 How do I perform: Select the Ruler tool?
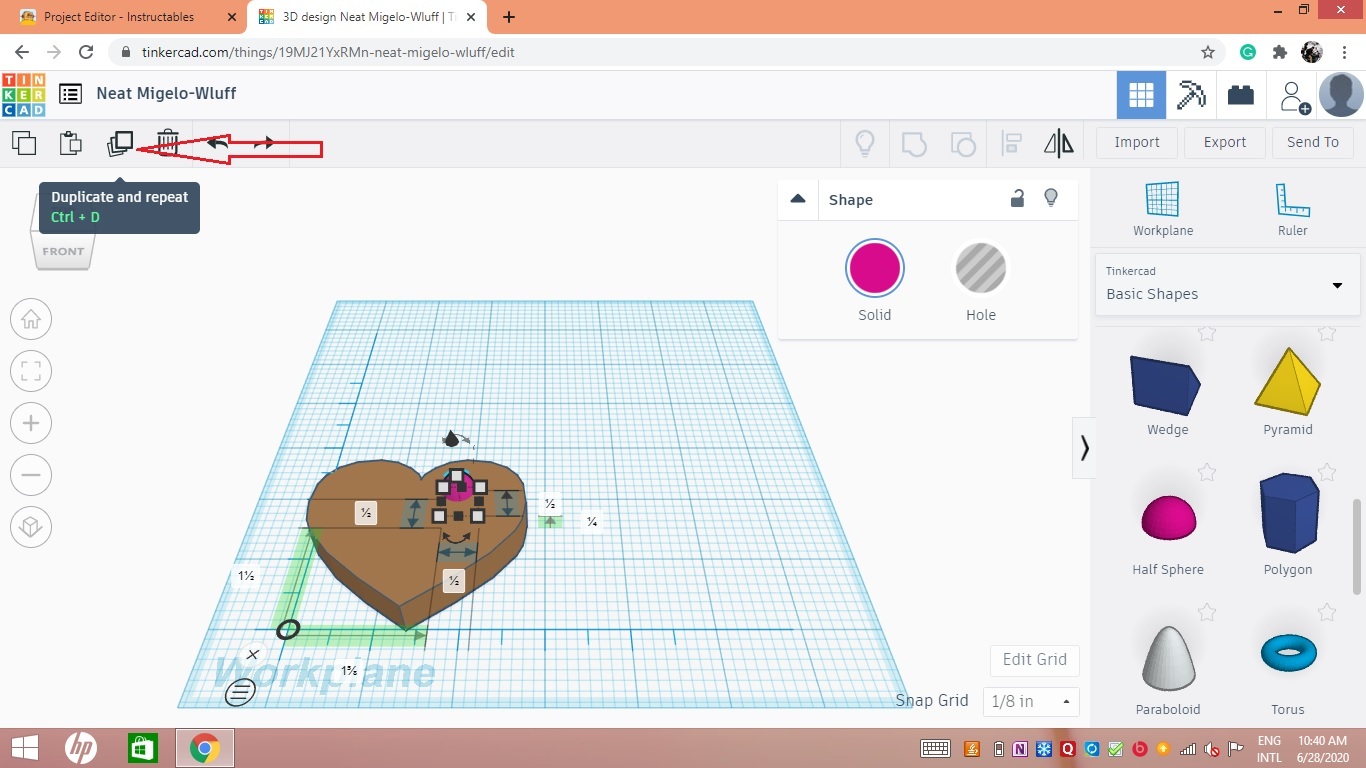point(1293,209)
